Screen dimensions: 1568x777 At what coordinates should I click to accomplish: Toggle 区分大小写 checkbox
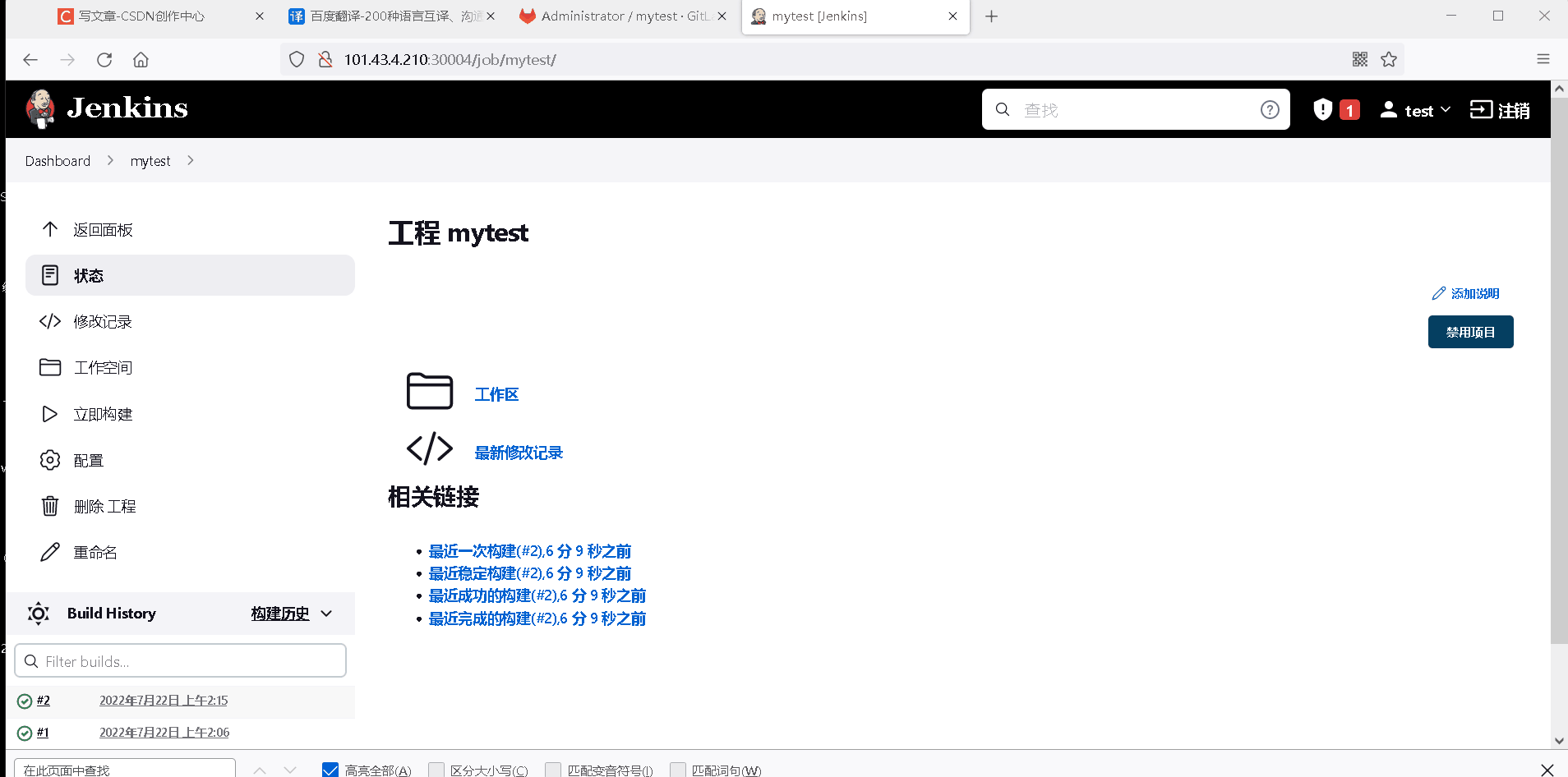tap(436, 770)
